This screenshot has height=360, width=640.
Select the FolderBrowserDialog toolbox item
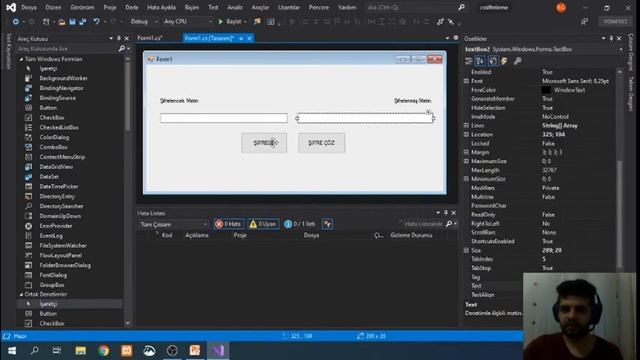pos(65,265)
